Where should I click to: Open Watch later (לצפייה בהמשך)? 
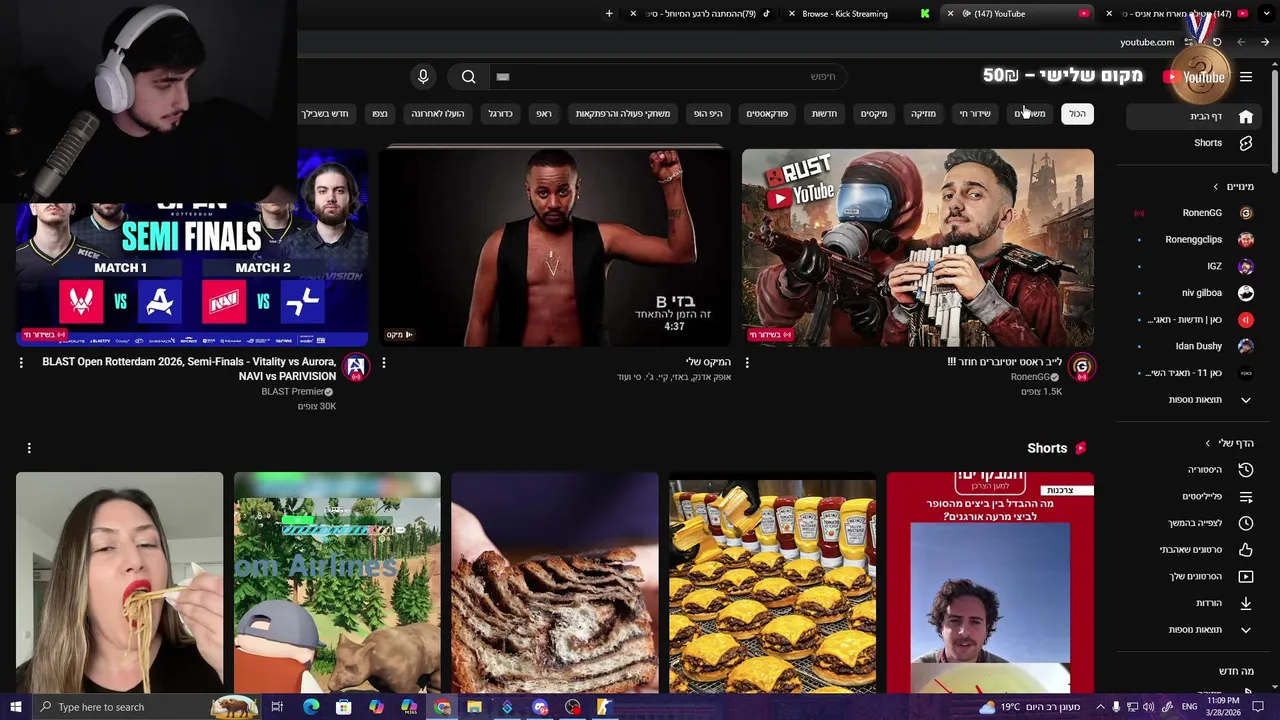[x=1196, y=523]
